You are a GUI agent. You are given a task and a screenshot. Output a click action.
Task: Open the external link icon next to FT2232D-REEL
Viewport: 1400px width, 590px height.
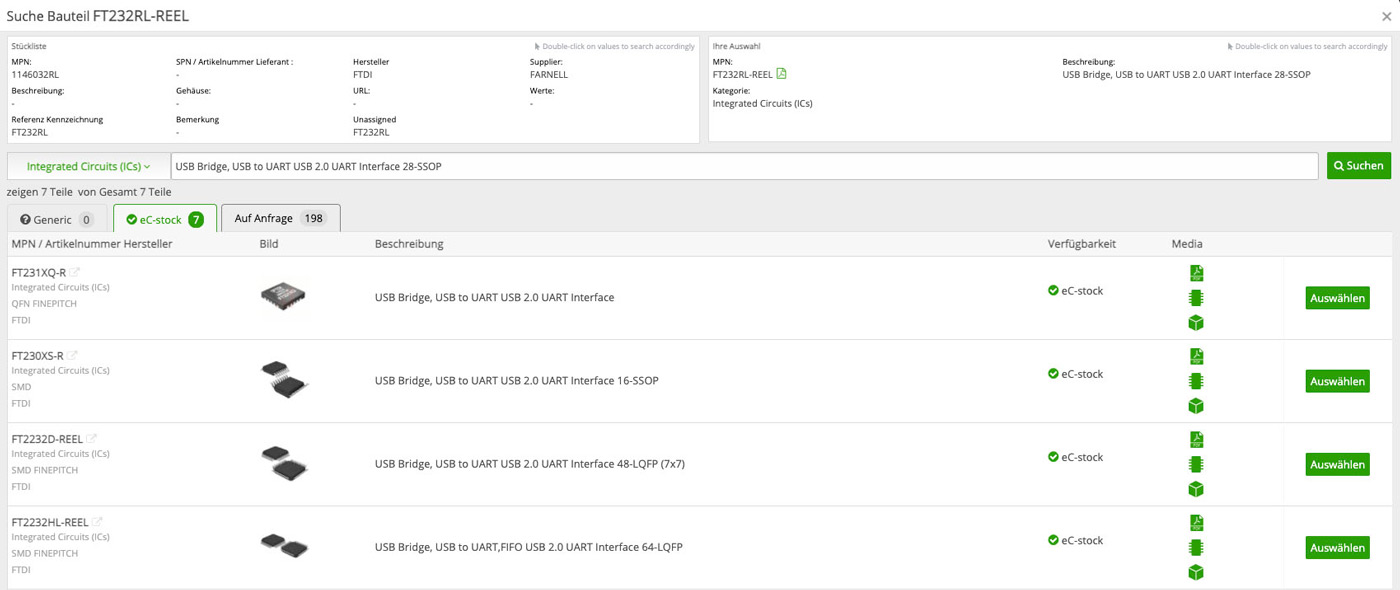(x=92, y=438)
